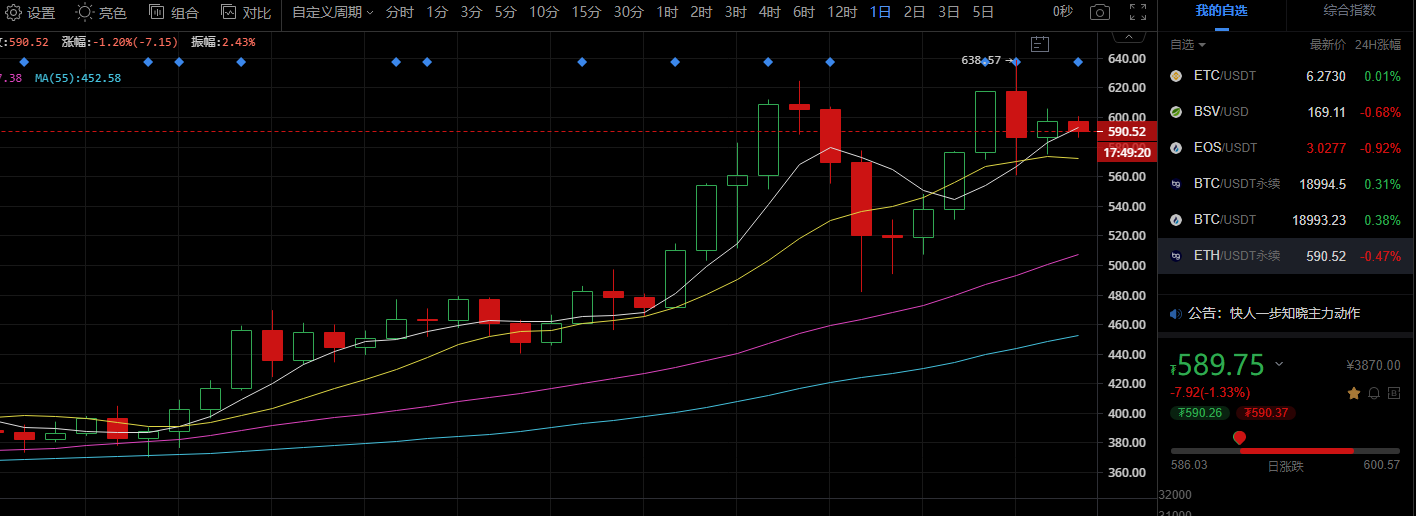Image resolution: width=1416 pixels, height=516 pixels.
Task: Click the 0秒 refresh countdown label
Action: 1063,13
